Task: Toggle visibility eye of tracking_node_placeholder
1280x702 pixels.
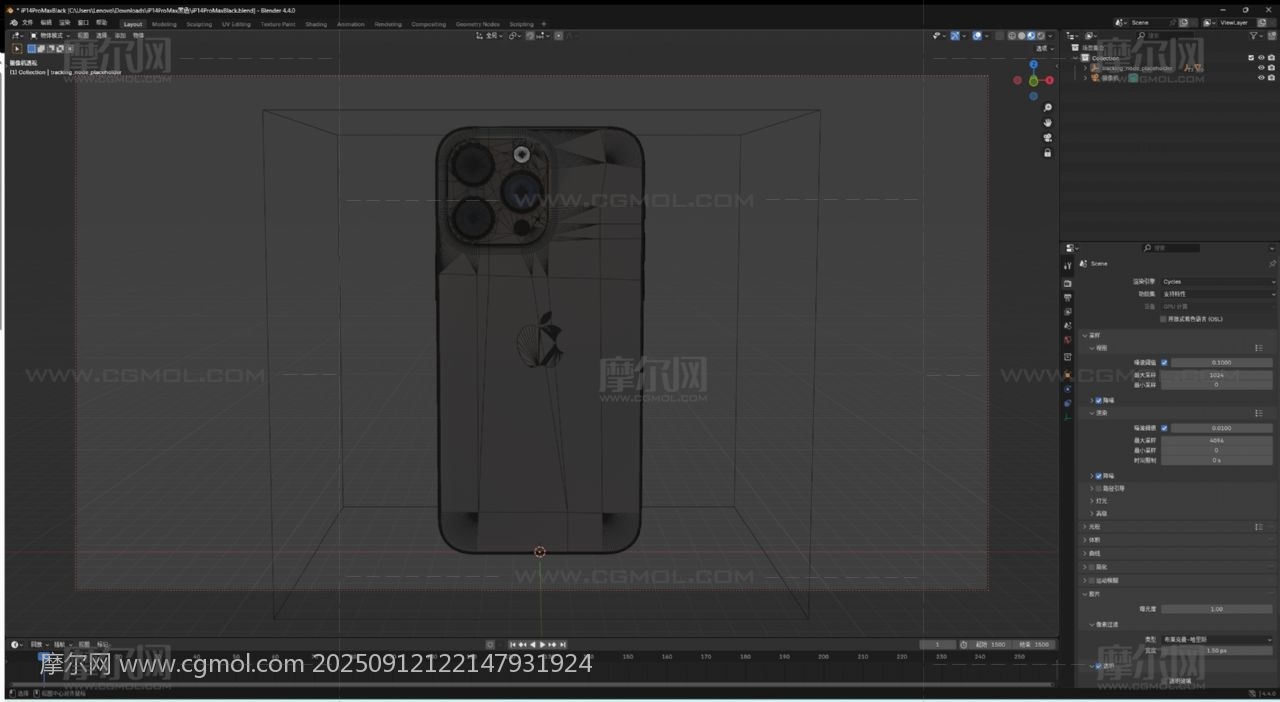Action: click(1261, 68)
